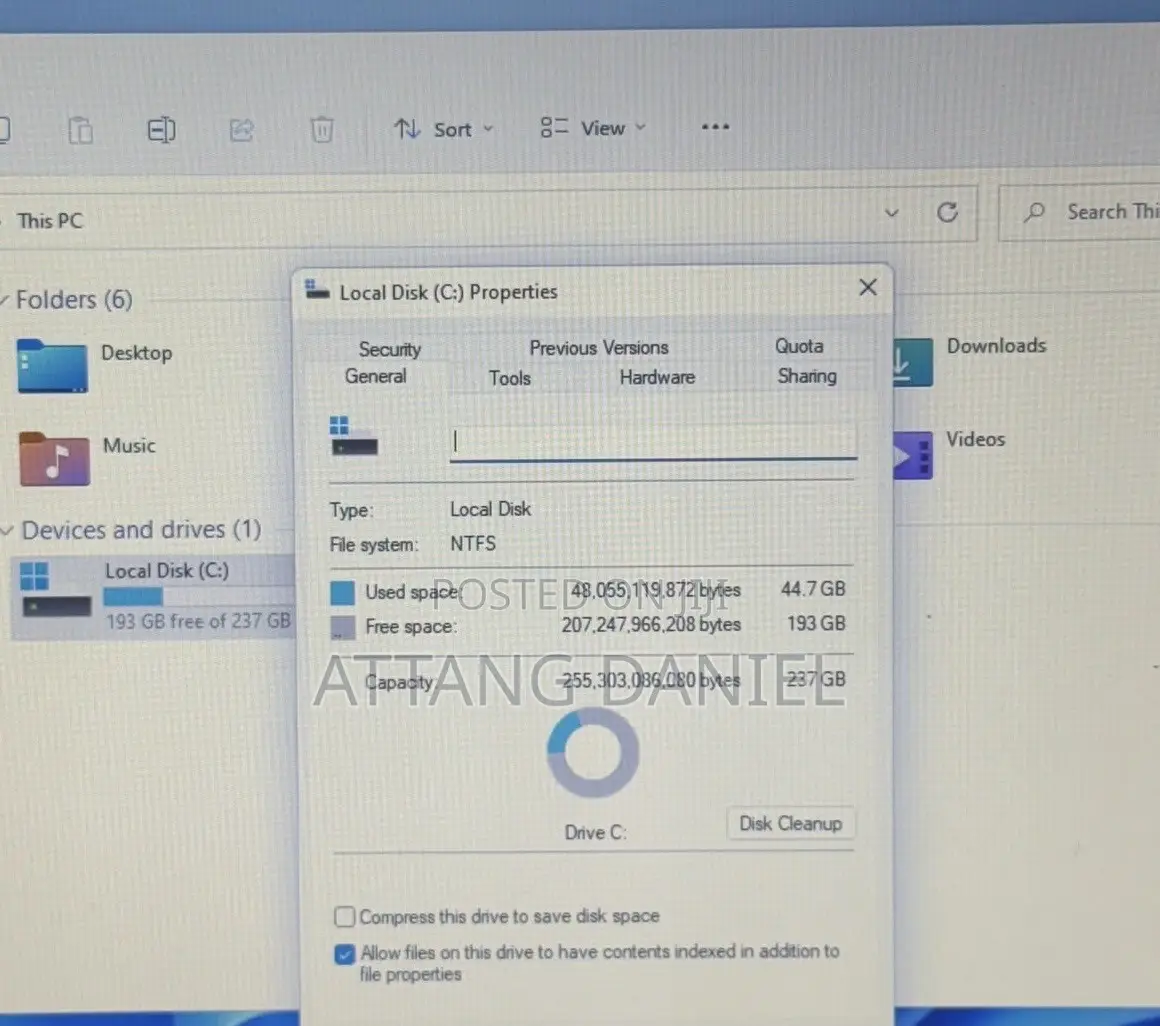The height and width of the screenshot is (1026, 1160).
Task: Open the Sort dropdown menu
Action: [443, 129]
